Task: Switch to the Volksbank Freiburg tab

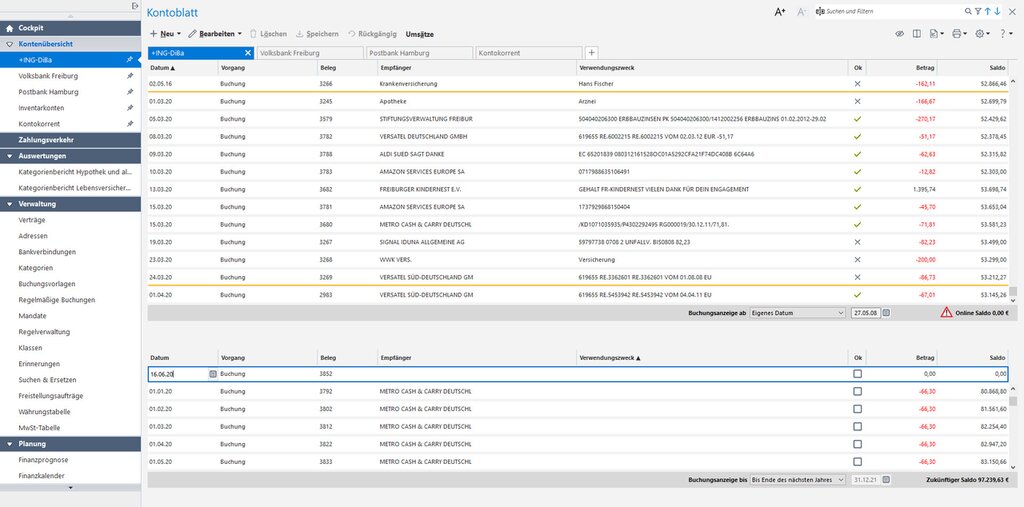Action: coord(308,52)
